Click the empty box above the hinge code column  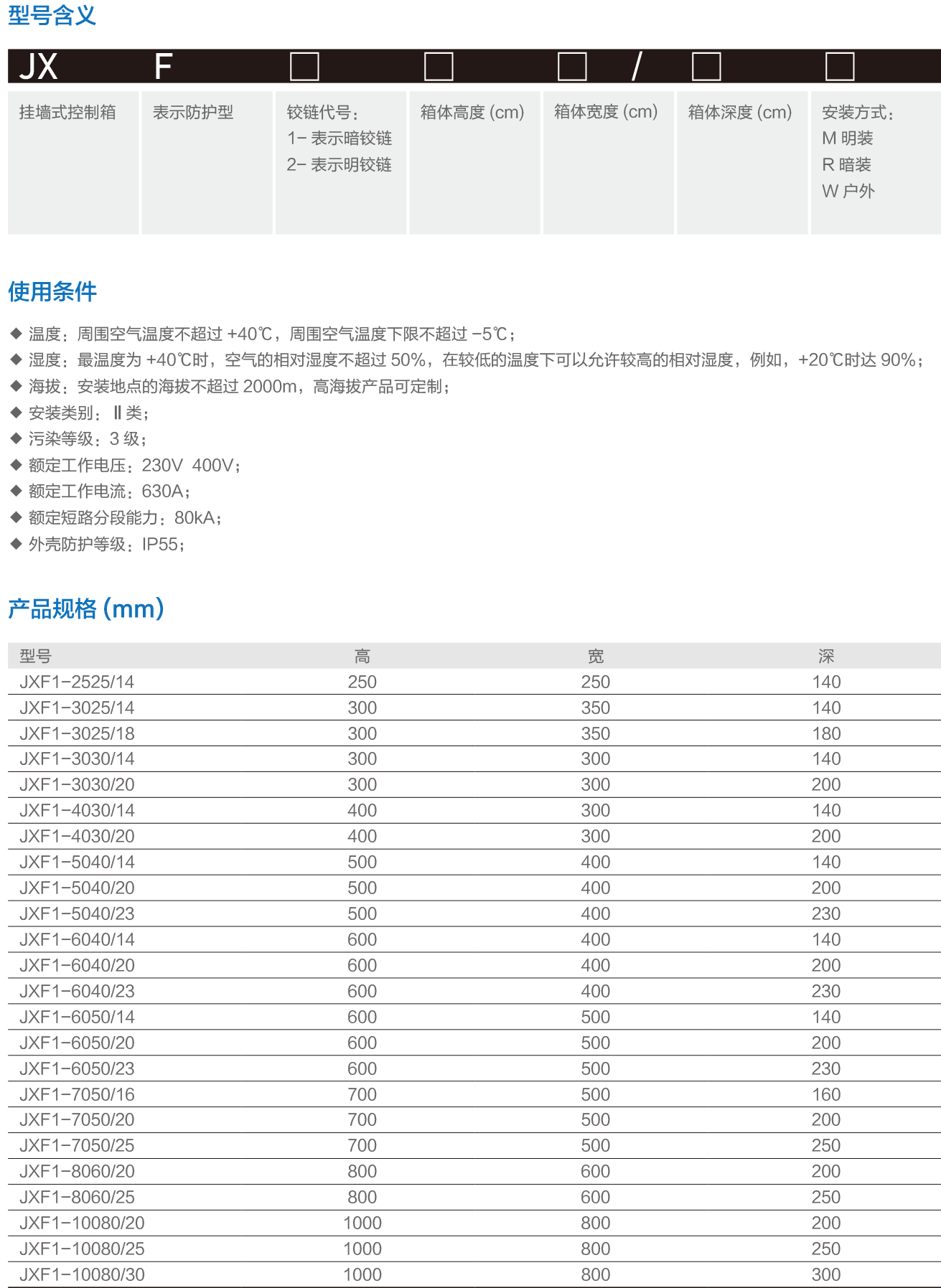pos(304,67)
